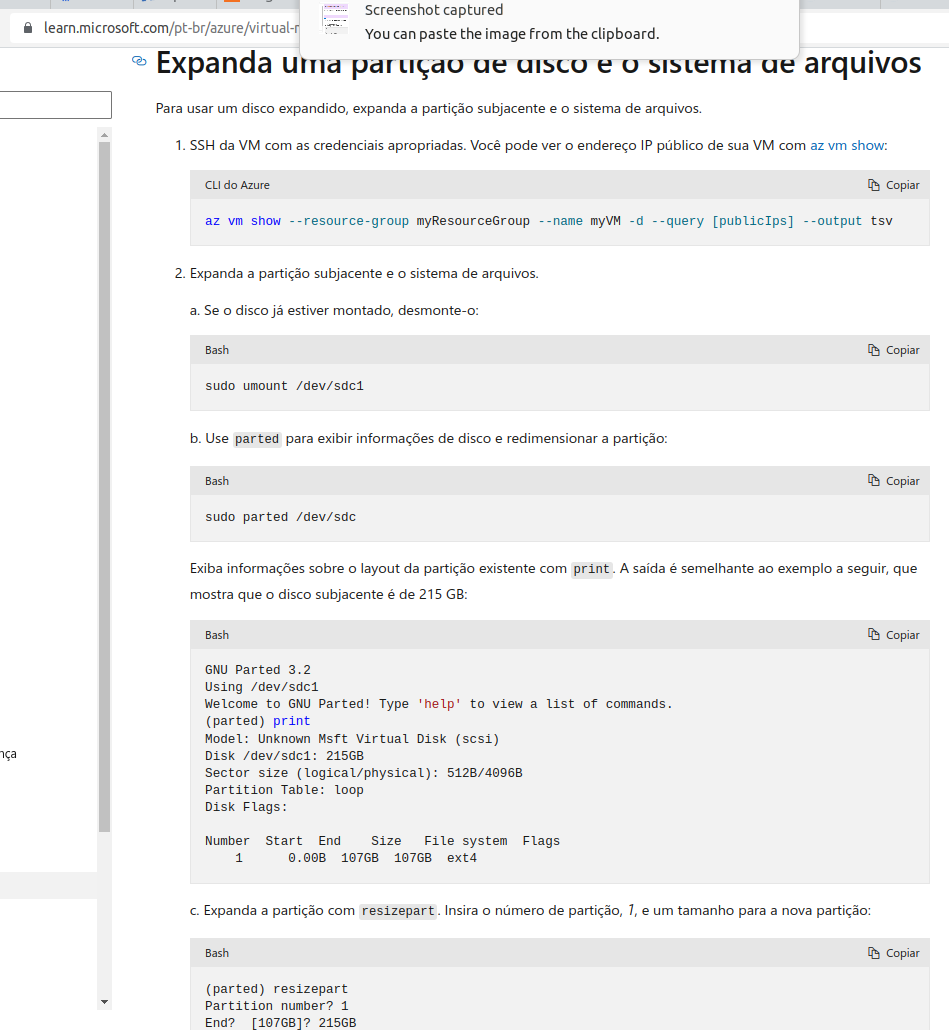This screenshot has height=1030, width=949.
Task: Click the padlock icon in the browser address bar
Action: pos(26,27)
